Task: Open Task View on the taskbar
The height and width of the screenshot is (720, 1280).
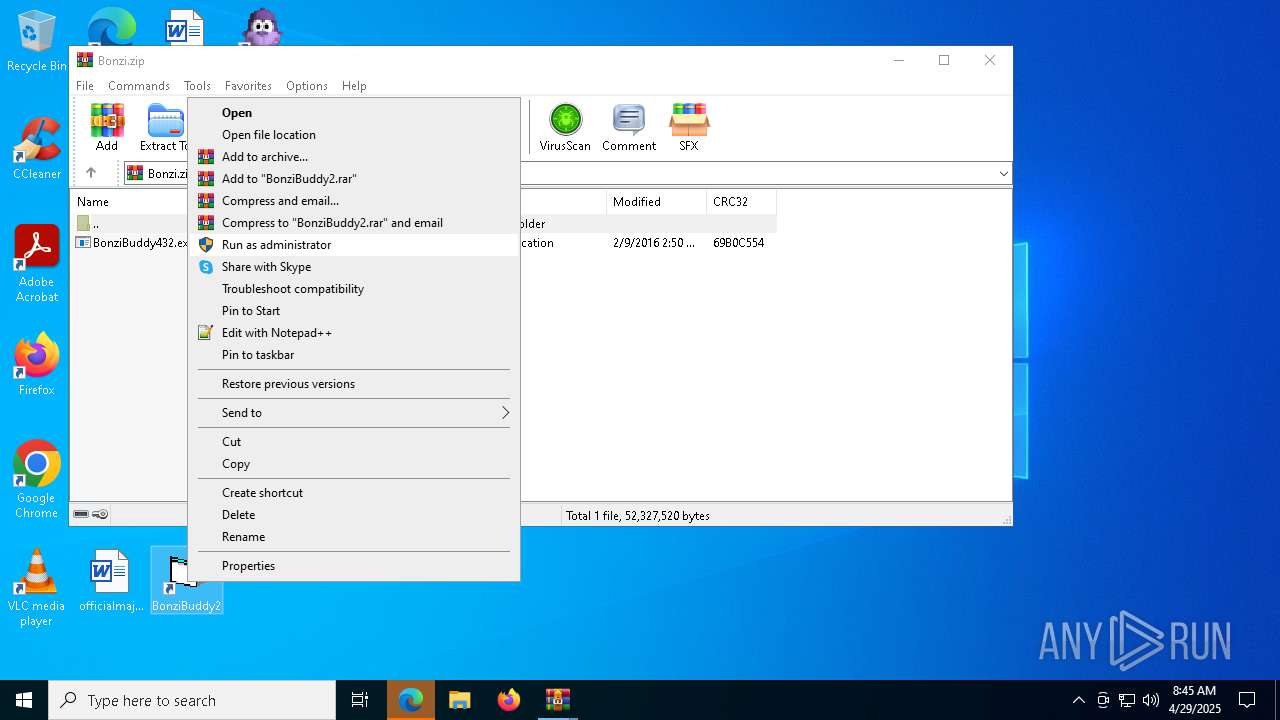Action: coord(360,700)
